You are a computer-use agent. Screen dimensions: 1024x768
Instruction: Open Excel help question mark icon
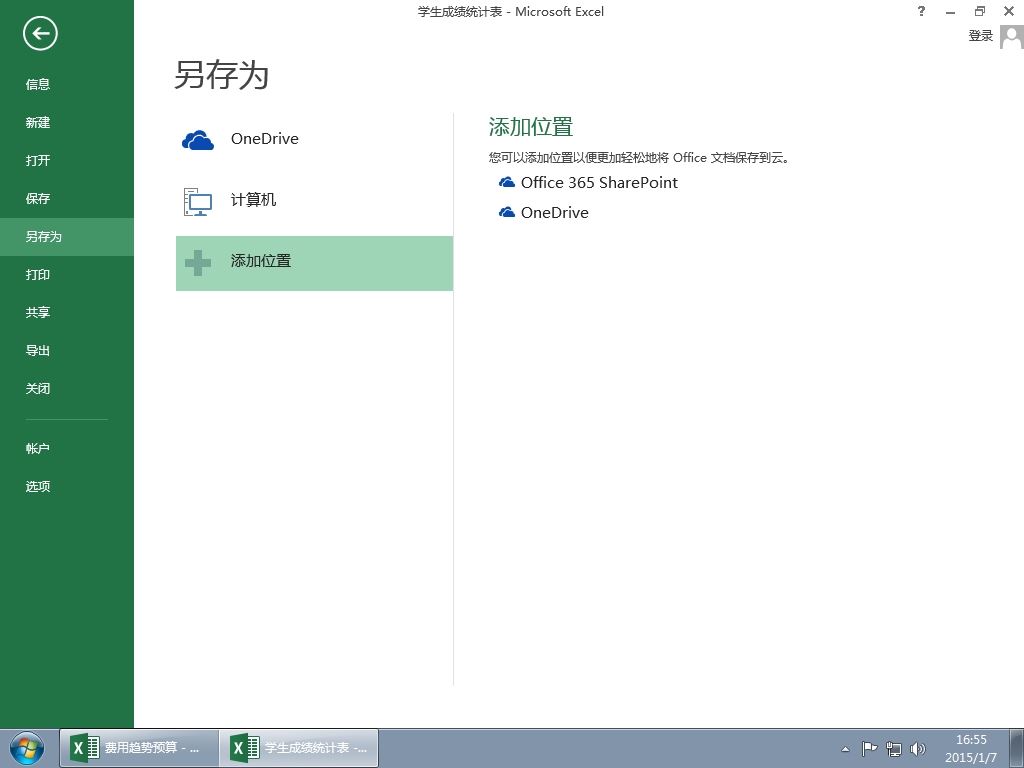pos(921,11)
